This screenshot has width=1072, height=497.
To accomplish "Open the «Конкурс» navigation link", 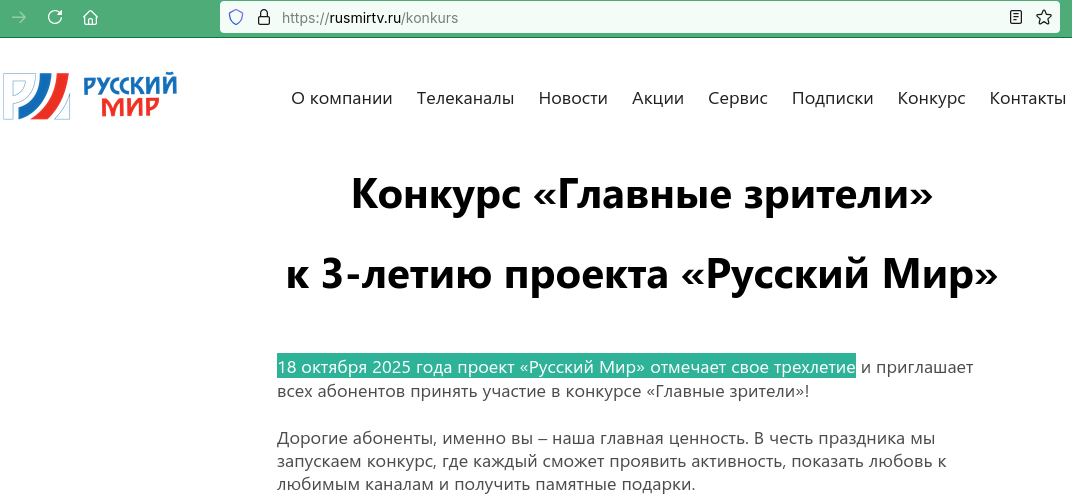I will (931, 98).
